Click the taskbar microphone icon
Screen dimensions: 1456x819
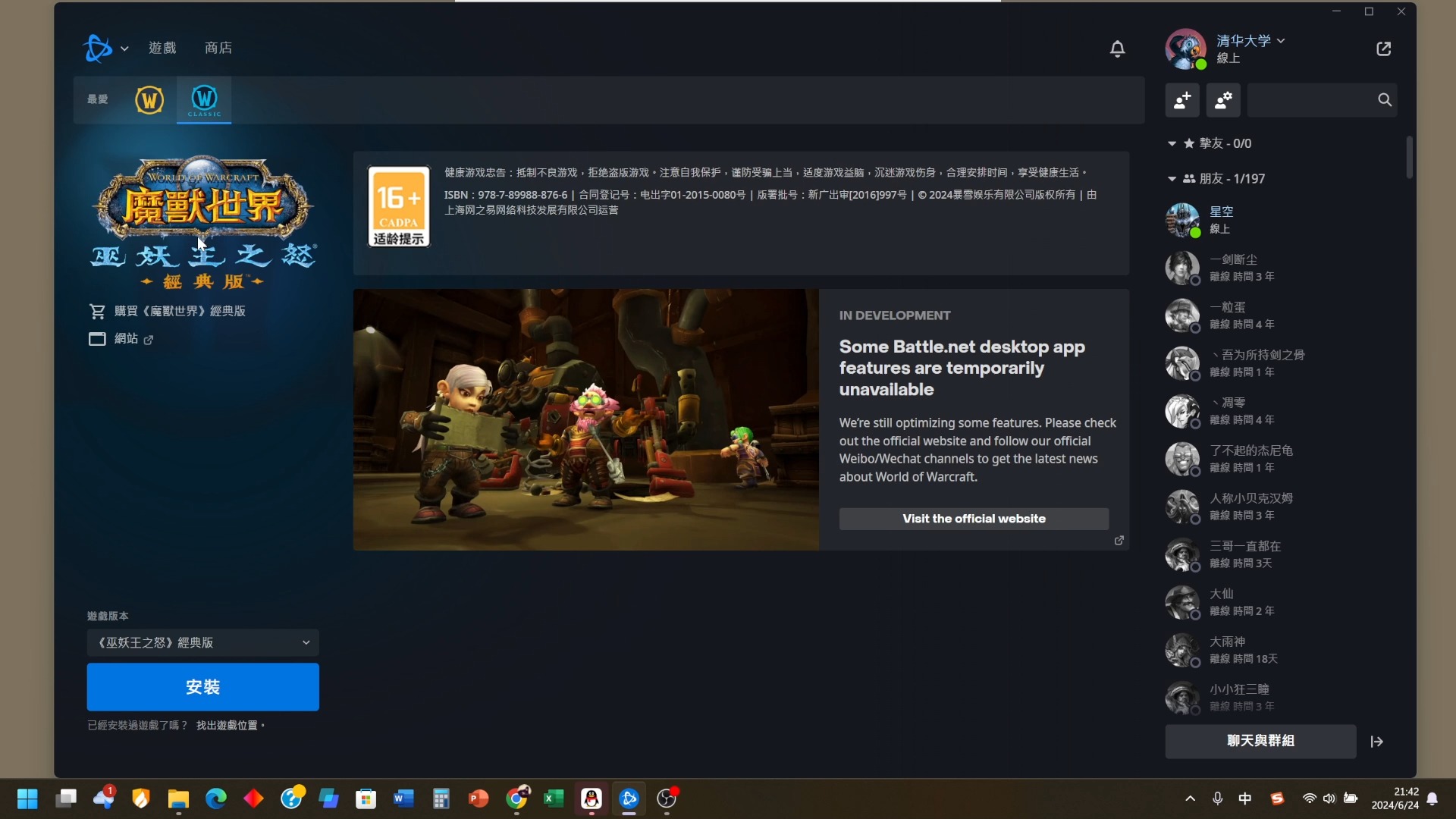pyautogui.click(x=1217, y=799)
